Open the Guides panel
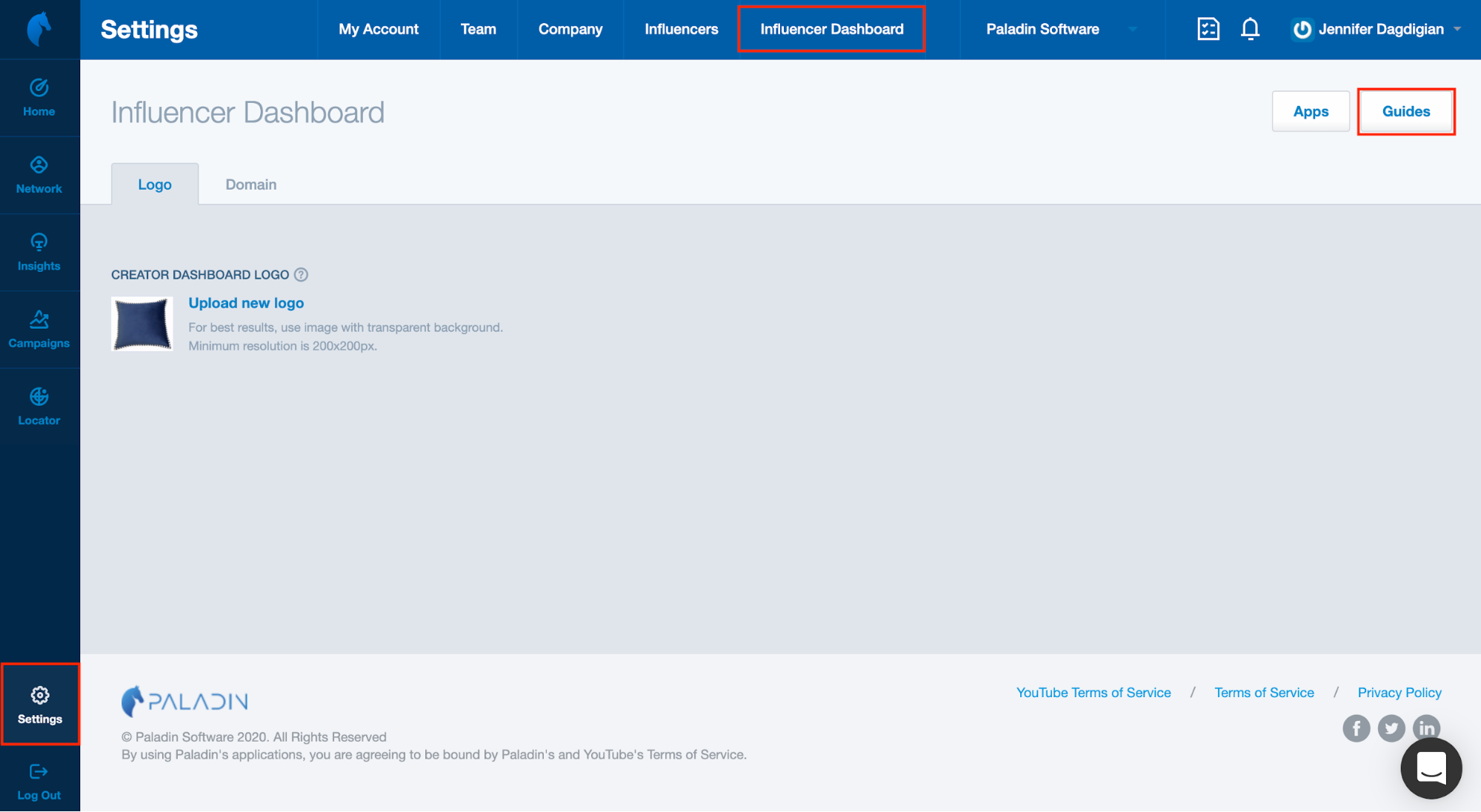This screenshot has height=812, width=1481. coord(1405,111)
